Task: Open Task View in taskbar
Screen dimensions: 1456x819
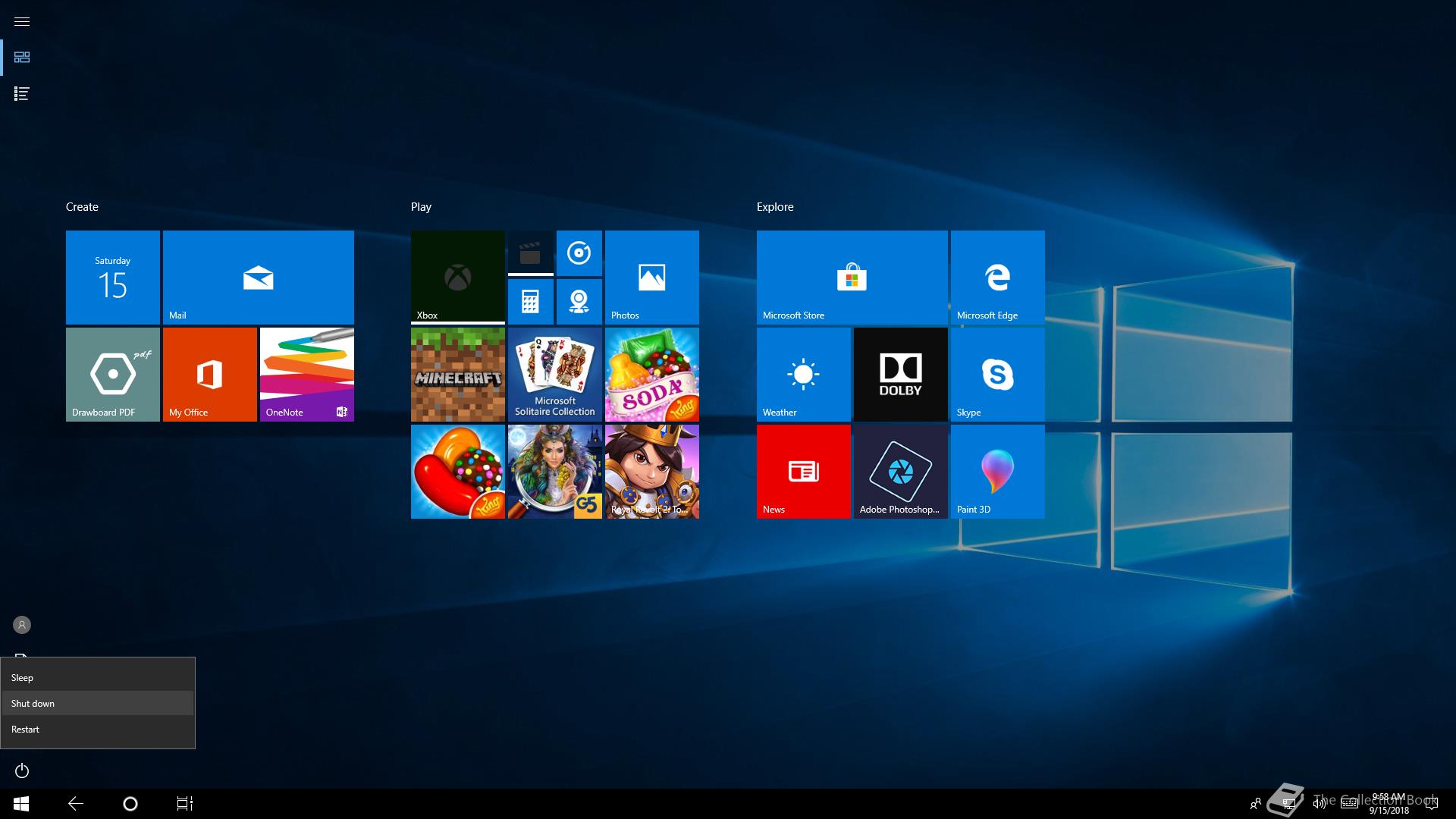Action: 185,804
